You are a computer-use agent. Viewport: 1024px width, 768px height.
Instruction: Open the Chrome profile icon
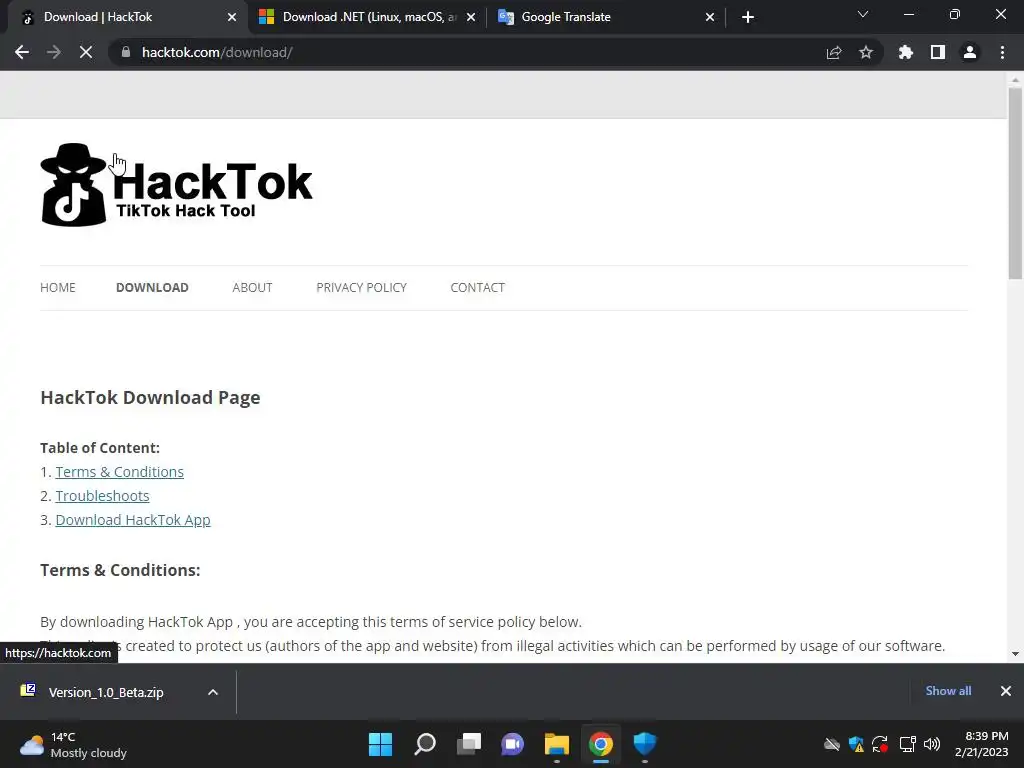coord(970,52)
